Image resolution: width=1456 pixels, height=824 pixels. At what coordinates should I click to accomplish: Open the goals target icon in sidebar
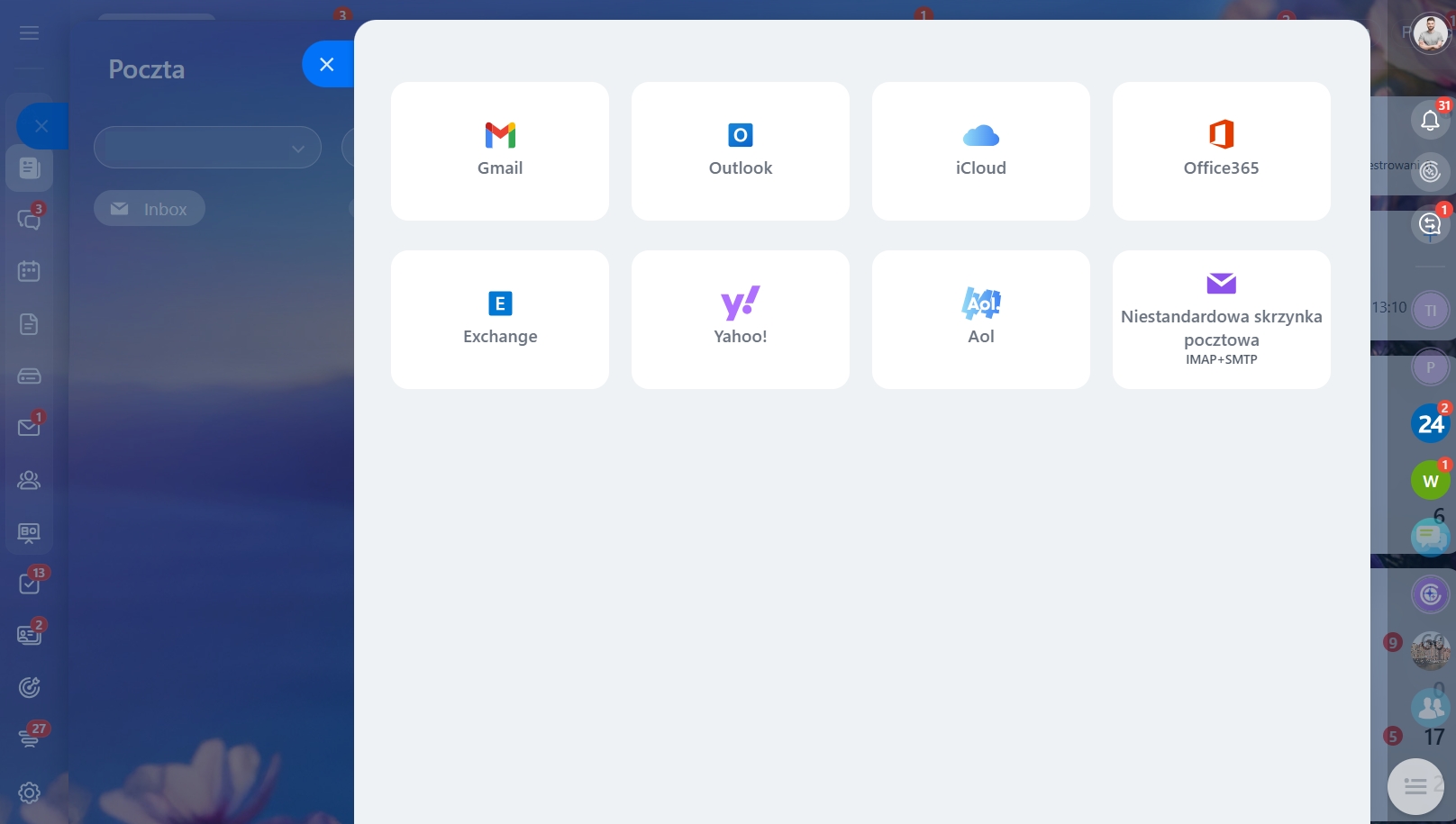[29, 688]
